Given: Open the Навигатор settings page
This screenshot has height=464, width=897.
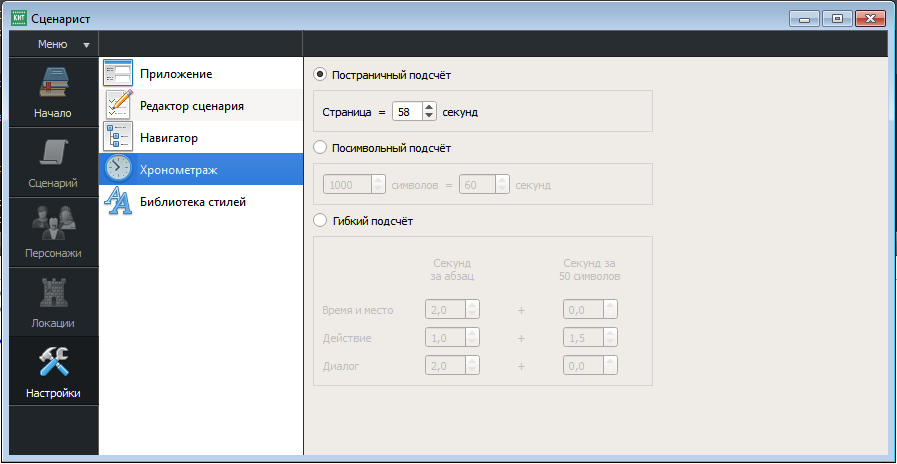Looking at the screenshot, I should [x=201, y=137].
